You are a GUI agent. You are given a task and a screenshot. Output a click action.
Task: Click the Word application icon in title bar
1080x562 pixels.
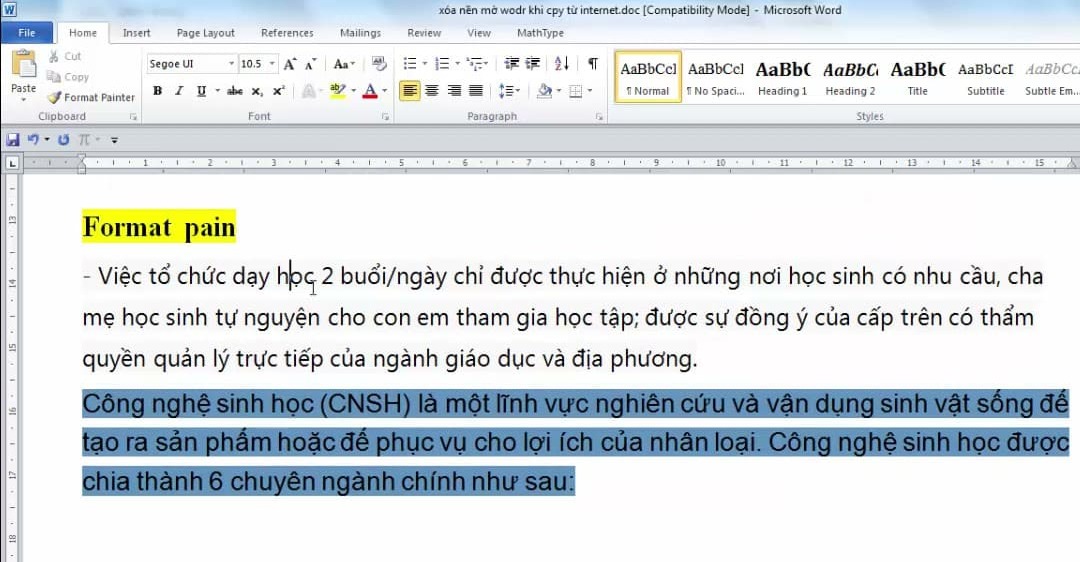coord(10,10)
